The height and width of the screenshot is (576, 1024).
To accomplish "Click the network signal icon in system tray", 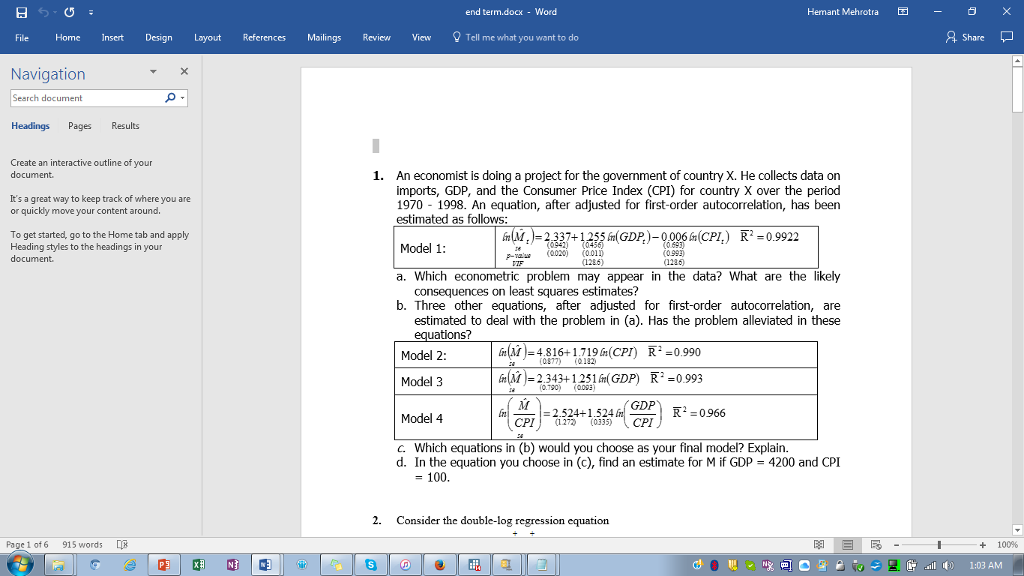I will (930, 566).
